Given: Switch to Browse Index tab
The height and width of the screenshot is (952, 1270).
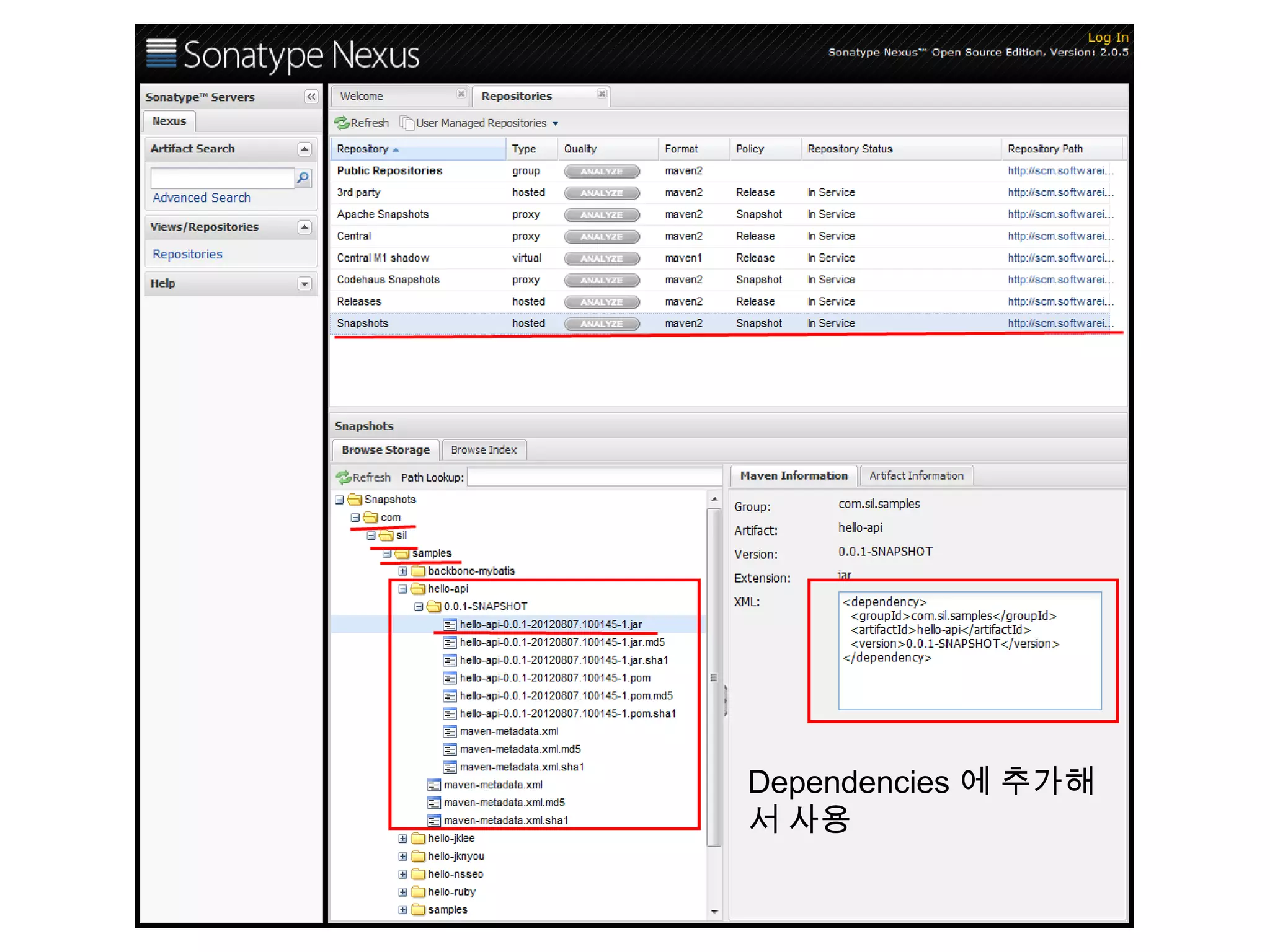Looking at the screenshot, I should tap(483, 450).
